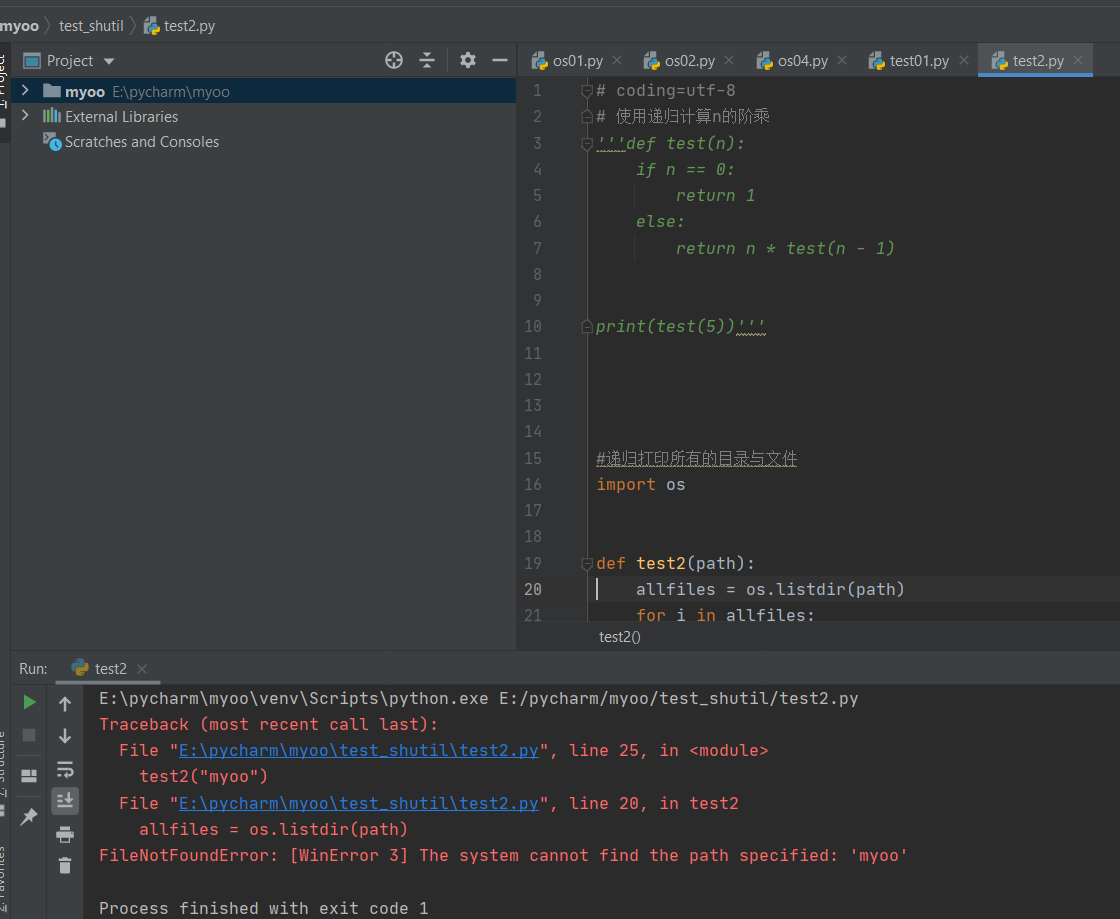Expand the External Libraries node
This screenshot has height=919, width=1120.
[26, 116]
